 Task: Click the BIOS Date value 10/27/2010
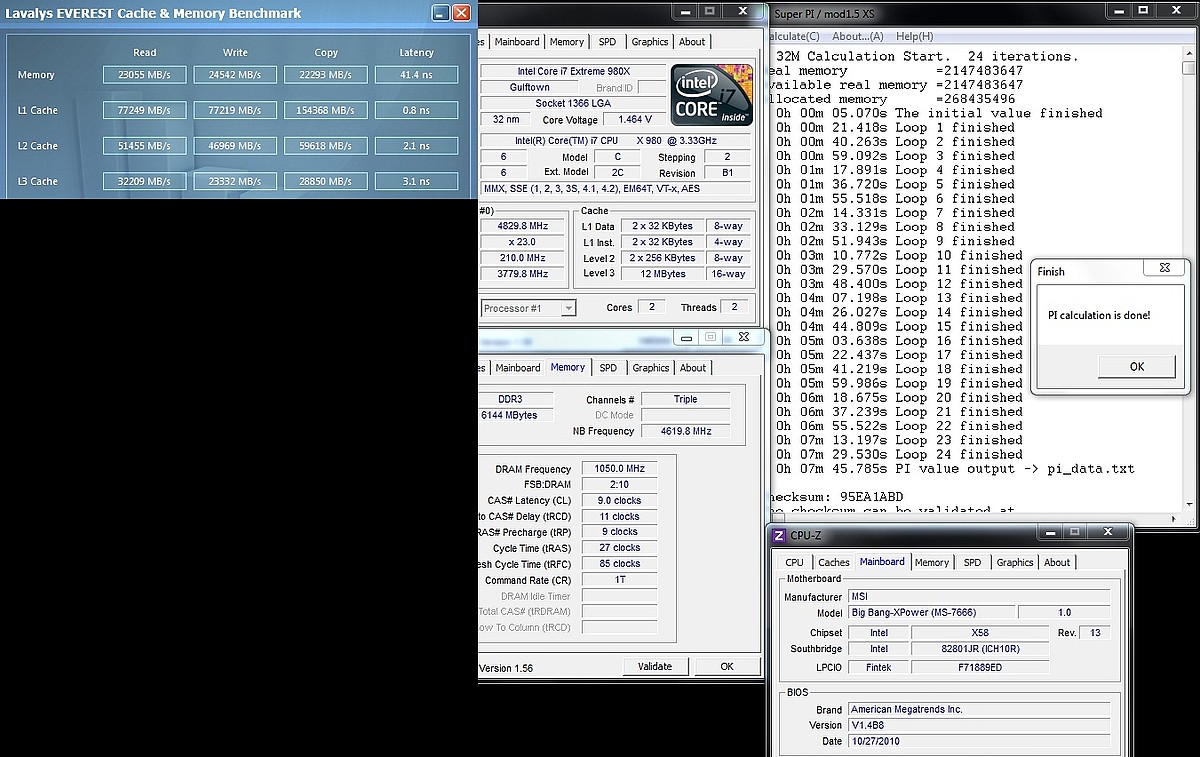pyautogui.click(x=979, y=741)
